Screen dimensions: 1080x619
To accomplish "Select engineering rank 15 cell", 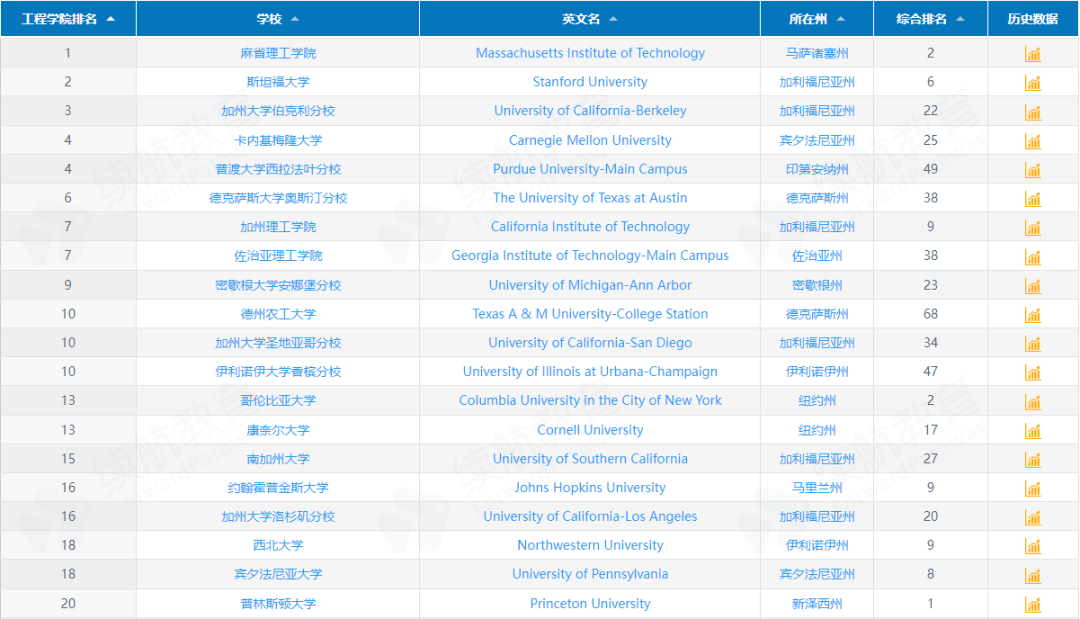I will [x=68, y=459].
